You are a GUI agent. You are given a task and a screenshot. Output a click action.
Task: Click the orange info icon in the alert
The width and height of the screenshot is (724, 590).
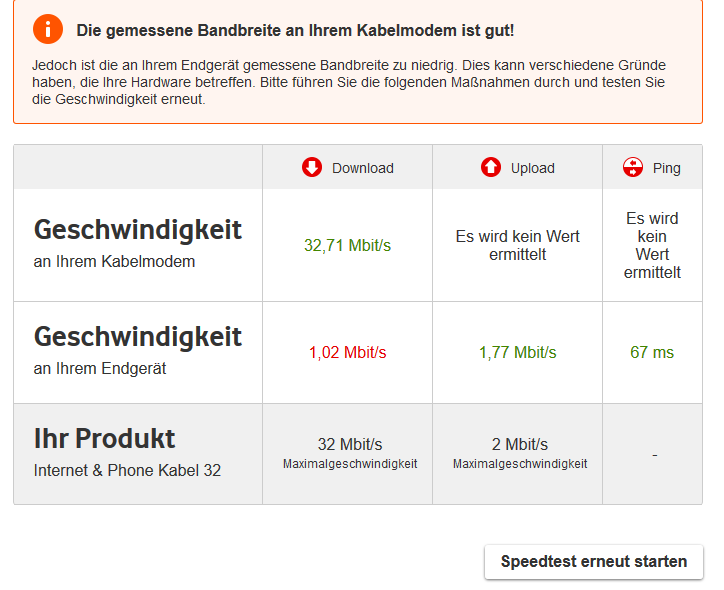tap(47, 29)
